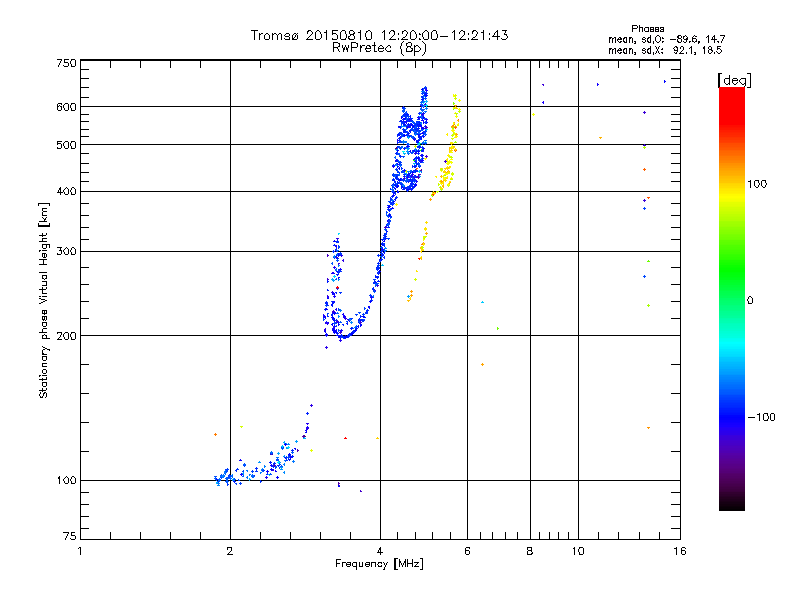Viewport: 800px width, 600px height.
Task: Click the 500 label on height axis
Action: tap(66, 145)
